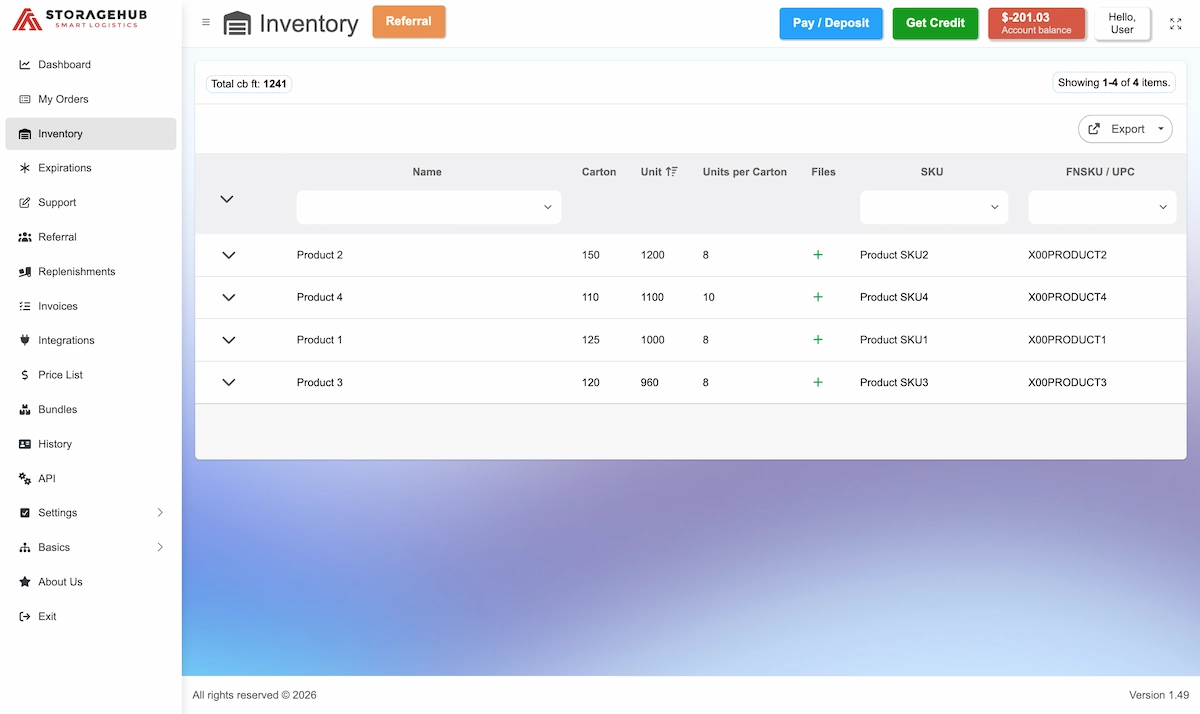
Task: Click the Settings checkbox icon in sidebar
Action: pyautogui.click(x=25, y=513)
